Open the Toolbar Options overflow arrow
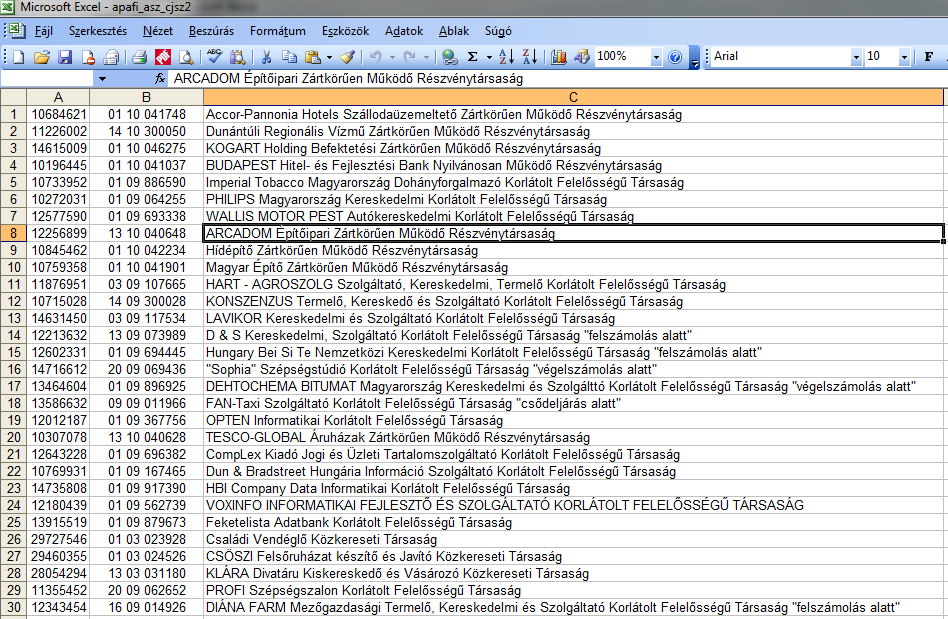The image size is (948, 619). pos(695,57)
